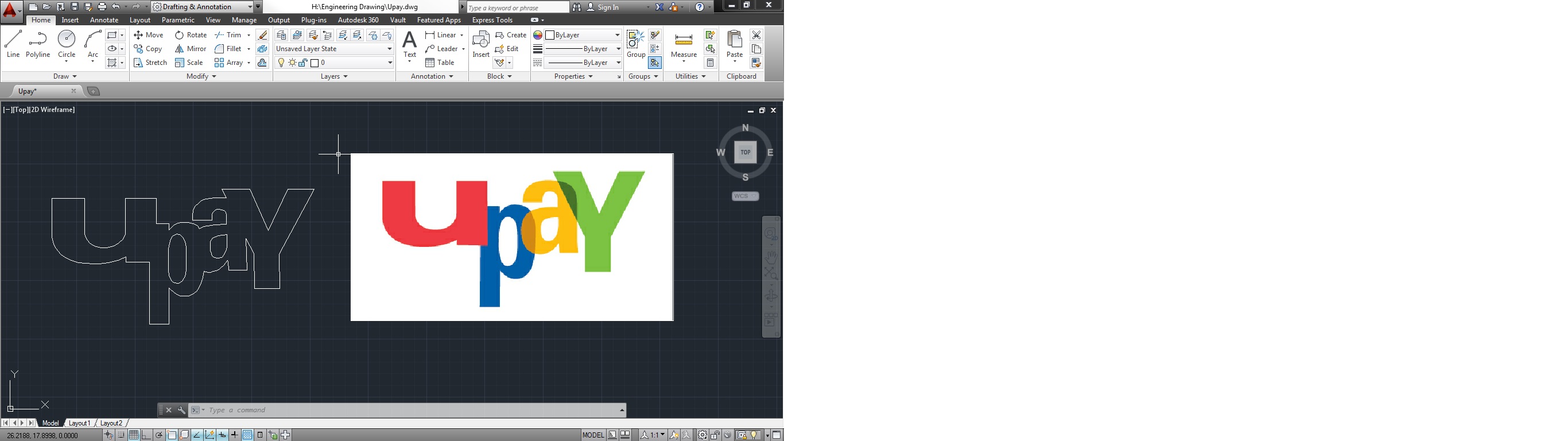Open the Trim dropdown arrow
Screen dimensions: 1568x441
click(249, 34)
